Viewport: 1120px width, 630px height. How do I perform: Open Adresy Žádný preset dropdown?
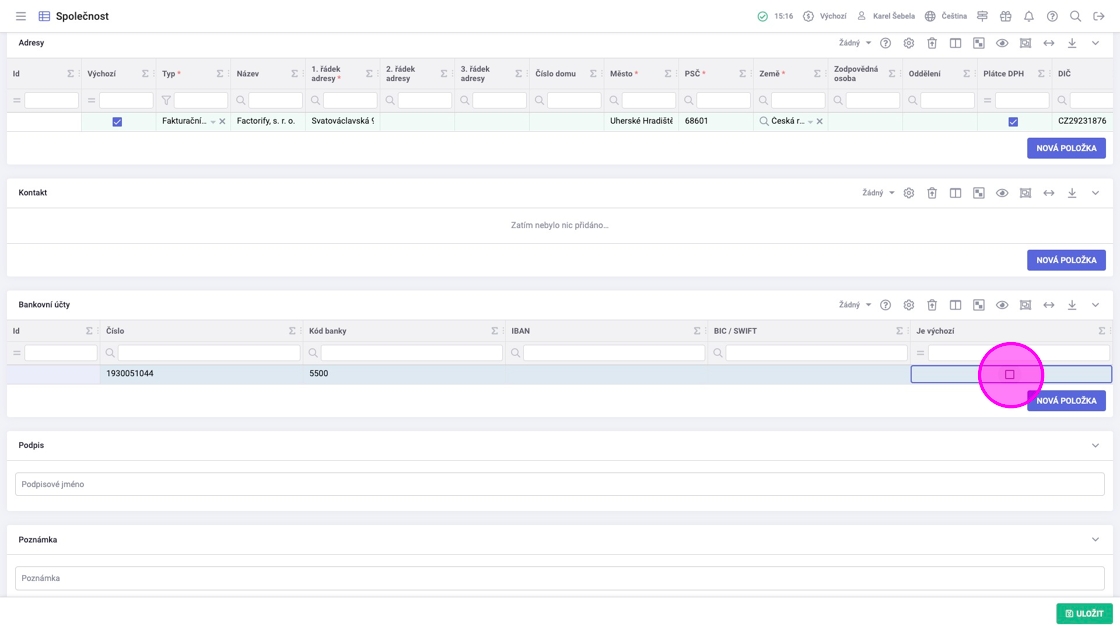(x=855, y=44)
